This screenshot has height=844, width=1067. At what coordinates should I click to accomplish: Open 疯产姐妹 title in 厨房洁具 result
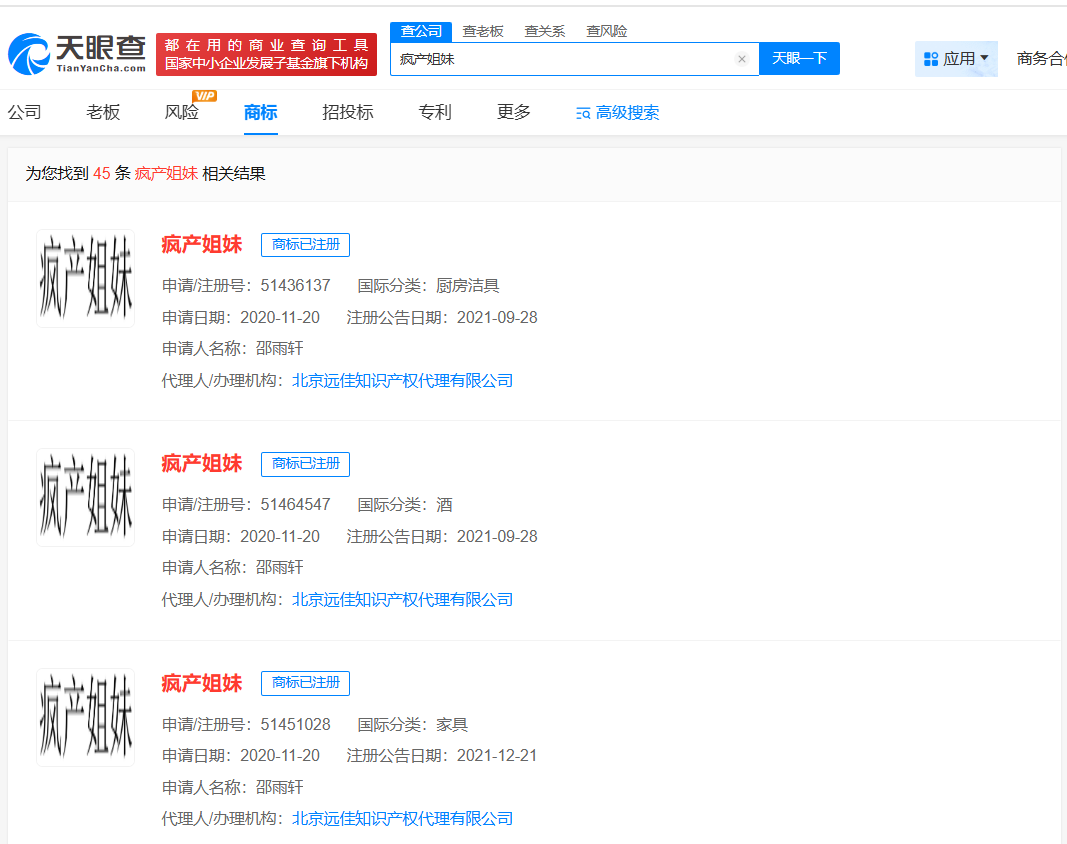pyautogui.click(x=201, y=244)
